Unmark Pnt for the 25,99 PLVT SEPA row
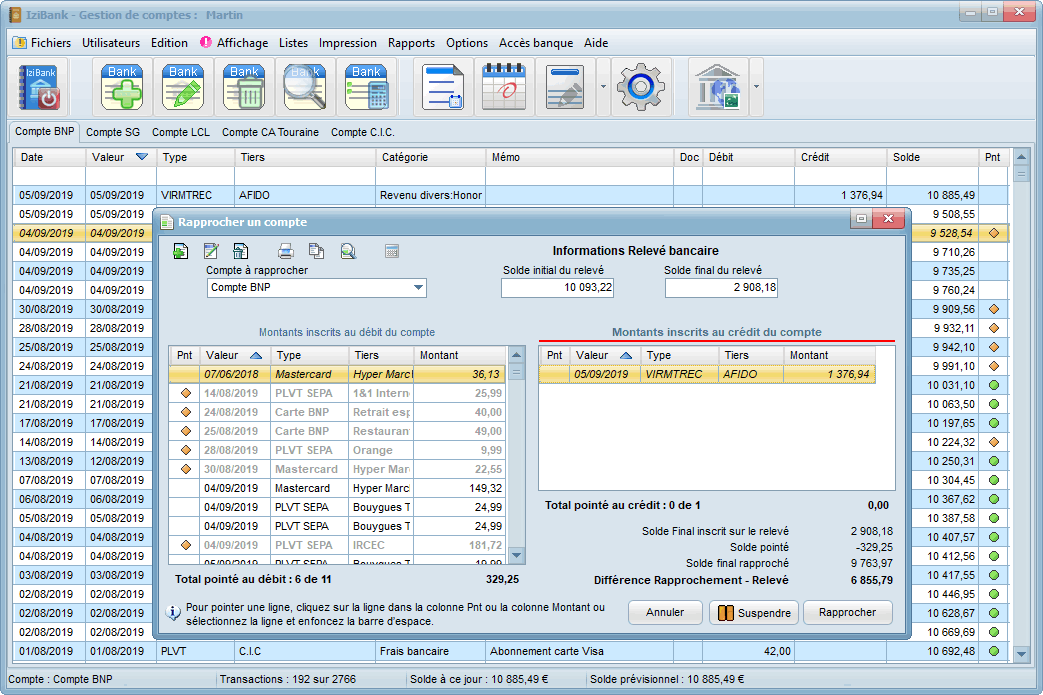Image resolution: width=1043 pixels, height=695 pixels. pyautogui.click(x=184, y=393)
